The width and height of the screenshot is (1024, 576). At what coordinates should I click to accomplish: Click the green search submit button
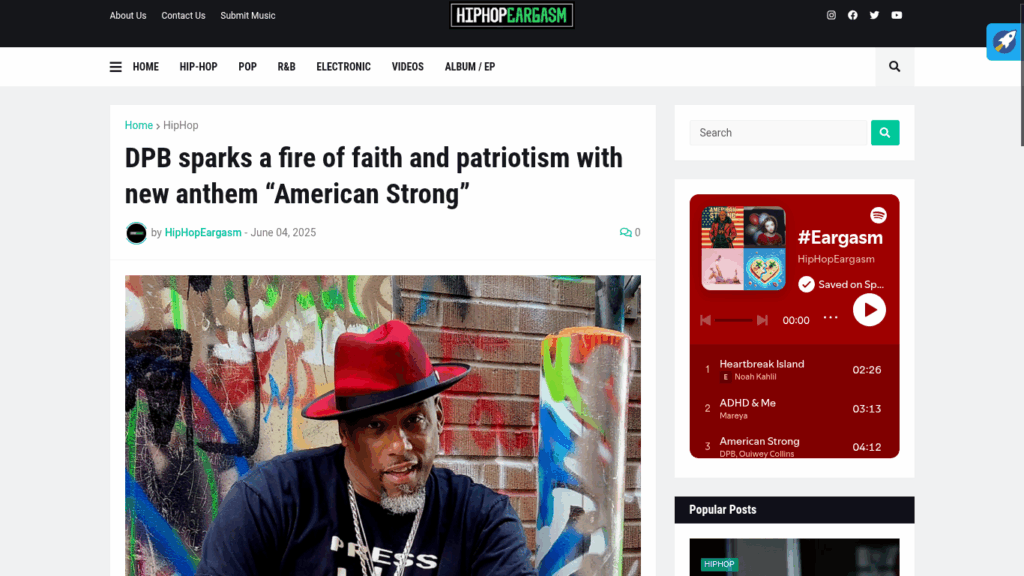pos(885,133)
